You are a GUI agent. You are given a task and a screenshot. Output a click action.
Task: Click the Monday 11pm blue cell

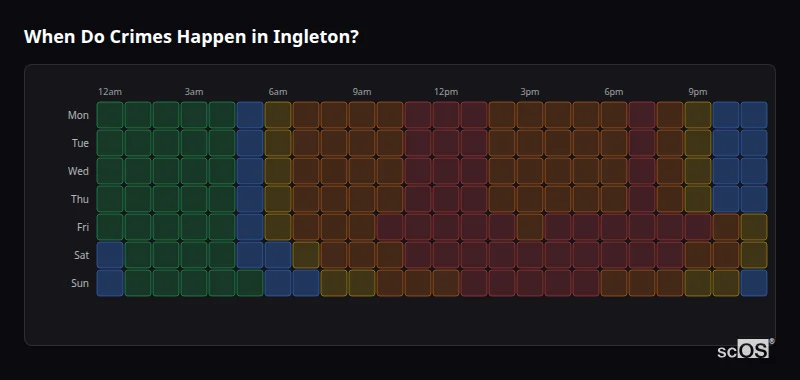[754, 115]
